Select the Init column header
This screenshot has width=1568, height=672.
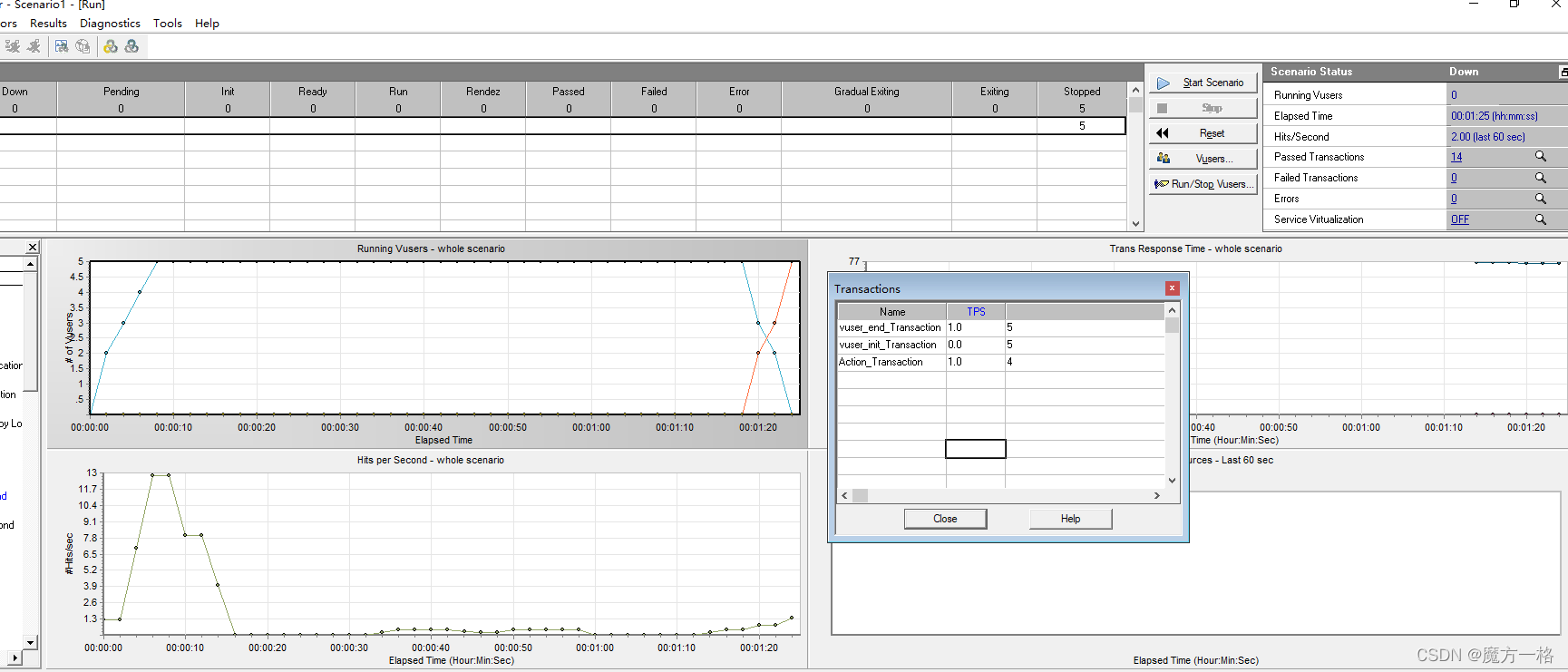click(x=228, y=92)
